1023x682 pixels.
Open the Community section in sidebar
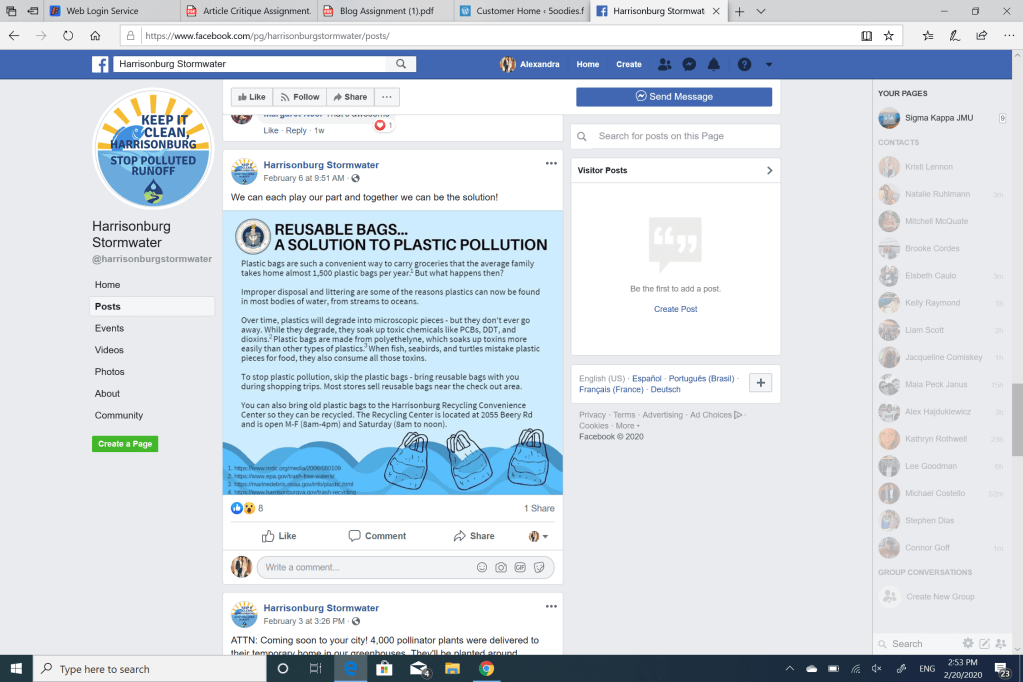(119, 415)
